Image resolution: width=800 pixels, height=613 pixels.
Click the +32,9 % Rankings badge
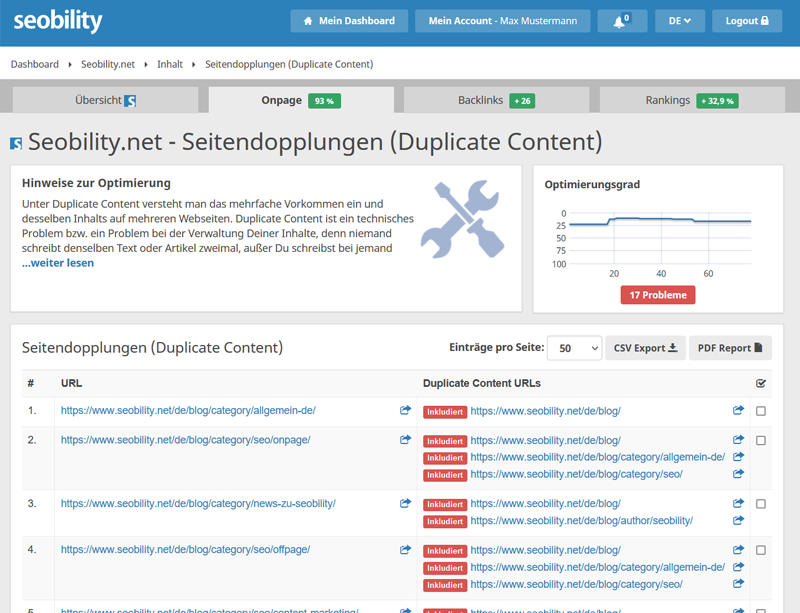(x=717, y=101)
